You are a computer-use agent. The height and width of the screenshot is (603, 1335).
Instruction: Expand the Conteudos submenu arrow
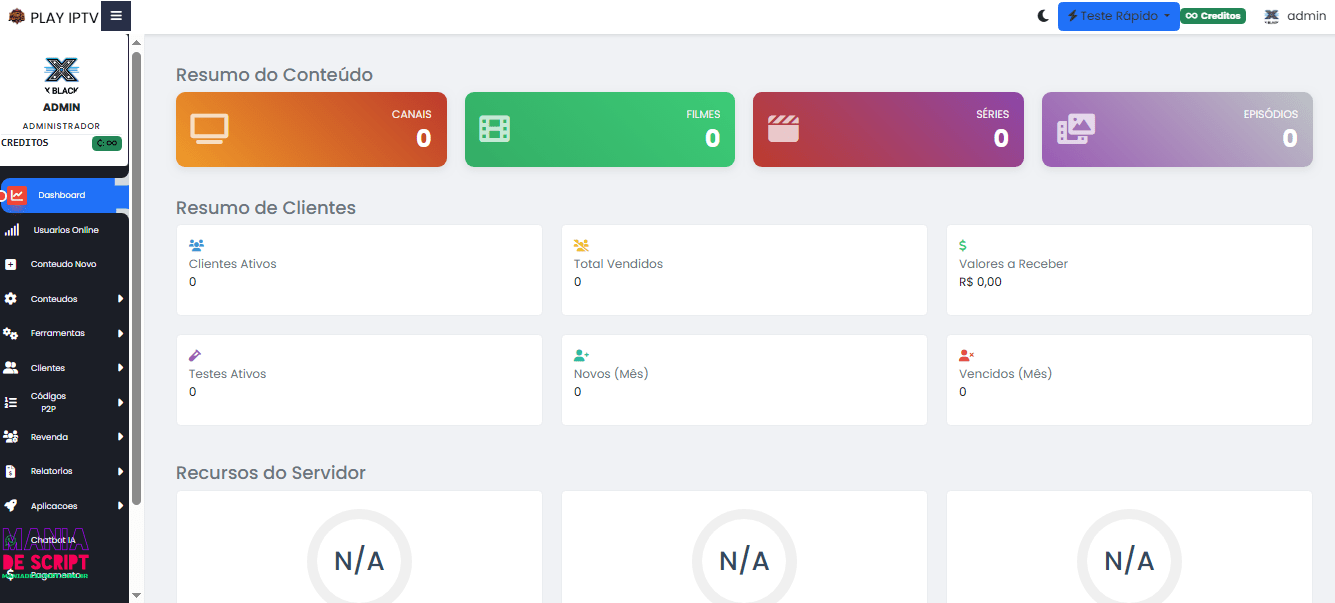[x=120, y=299]
